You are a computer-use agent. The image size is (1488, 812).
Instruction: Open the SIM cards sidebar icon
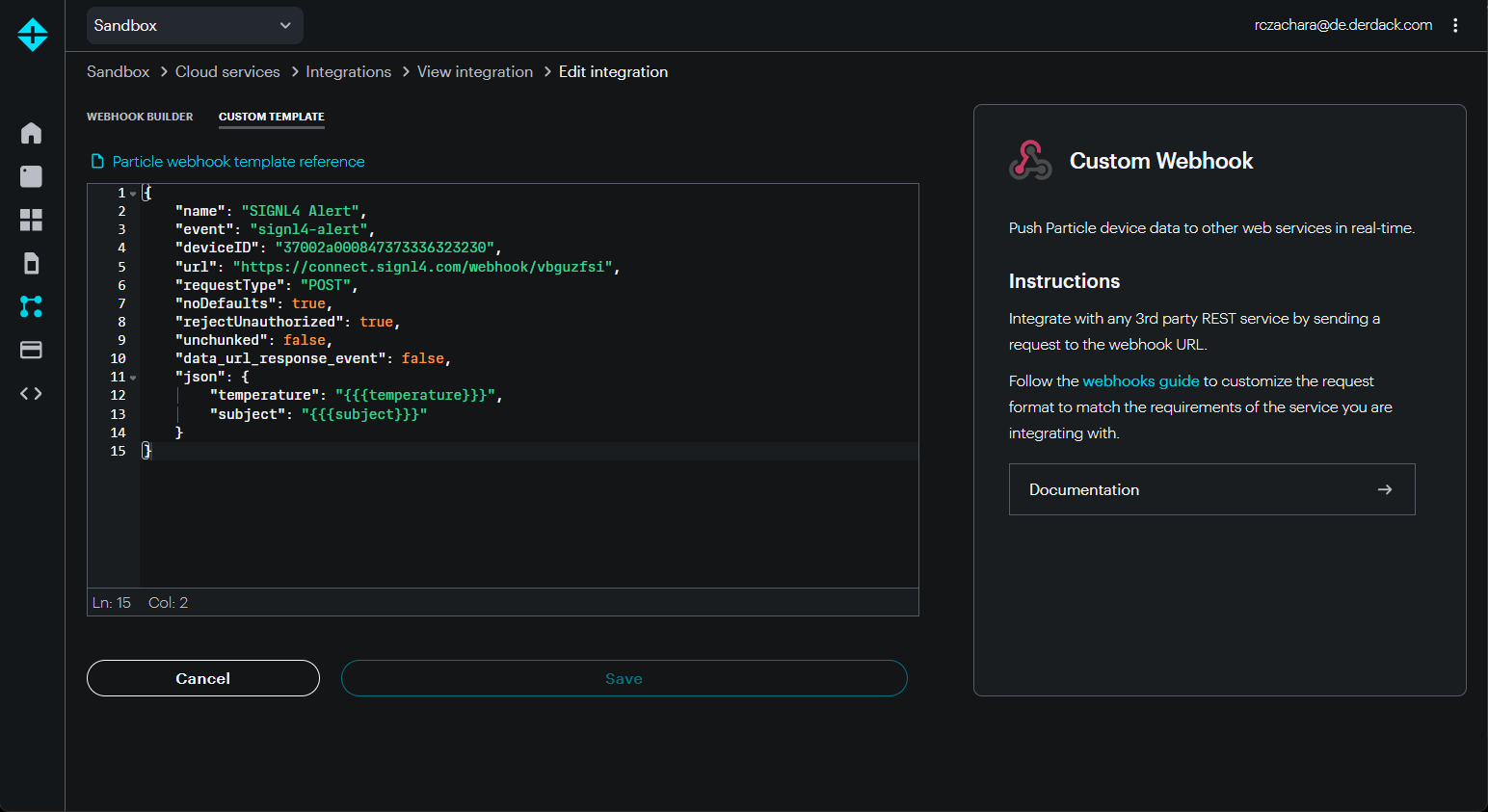click(31, 263)
